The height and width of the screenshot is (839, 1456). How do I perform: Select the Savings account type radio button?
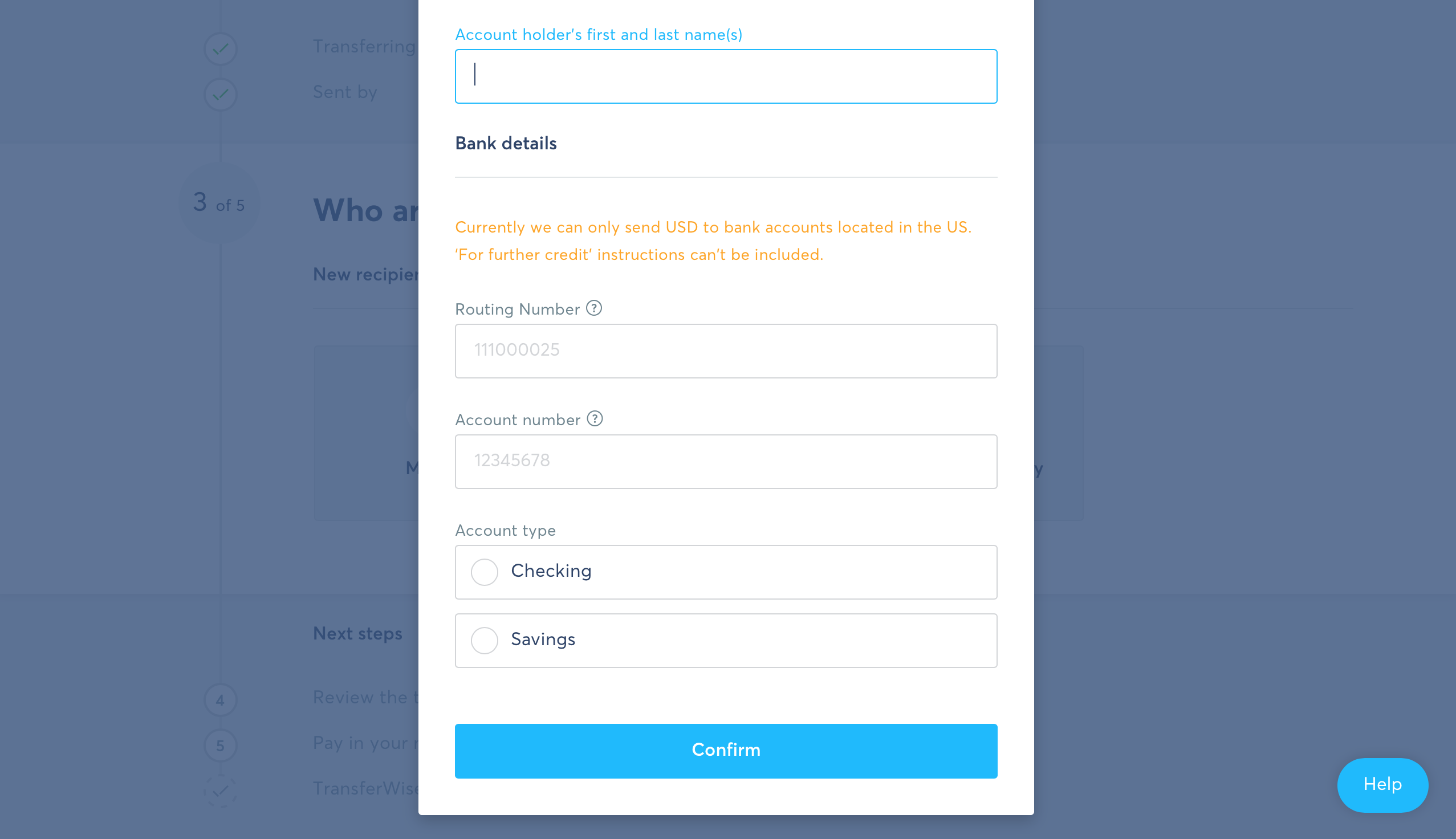coord(485,640)
